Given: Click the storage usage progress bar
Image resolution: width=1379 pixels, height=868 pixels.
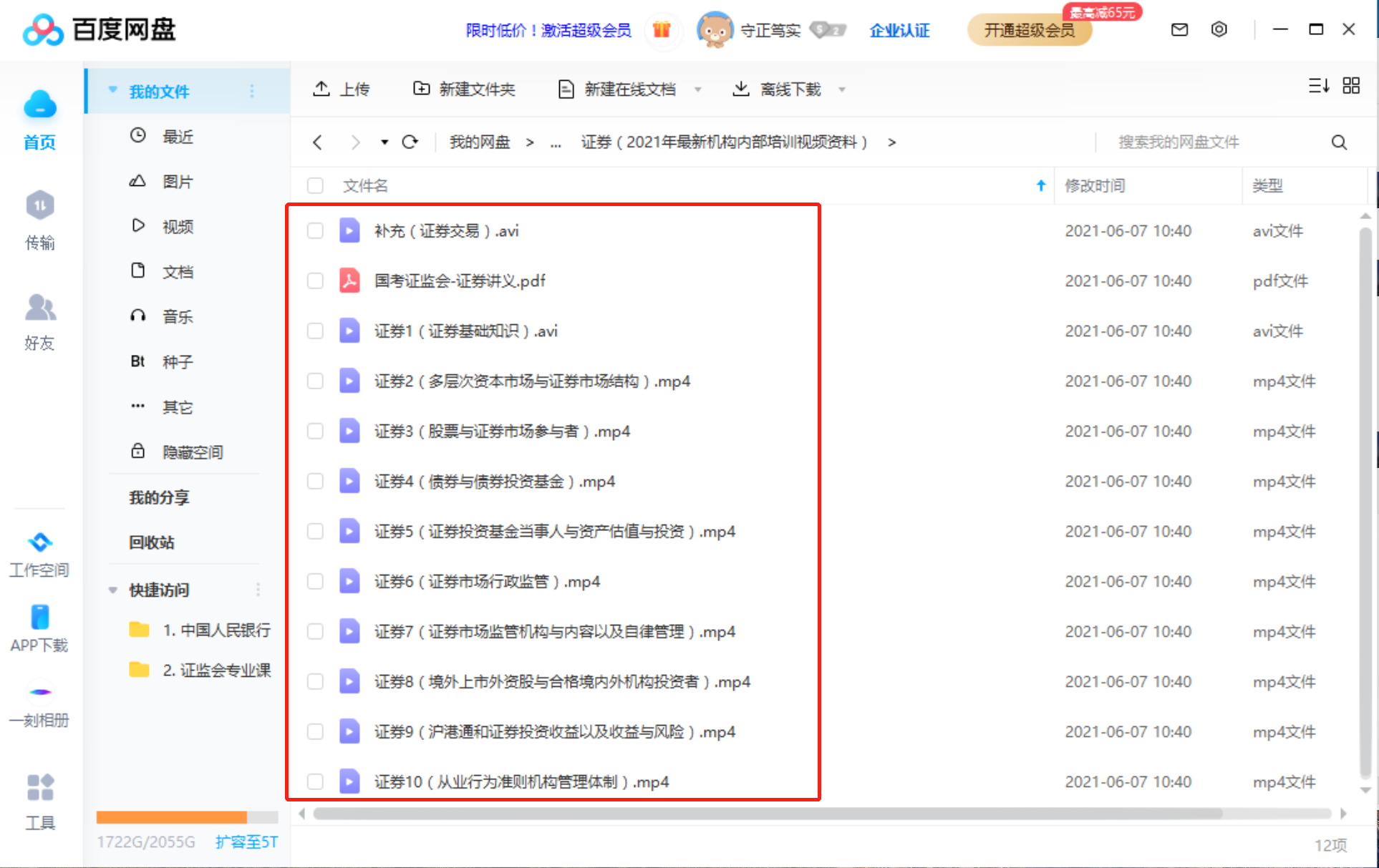Looking at the screenshot, I should click(187, 817).
